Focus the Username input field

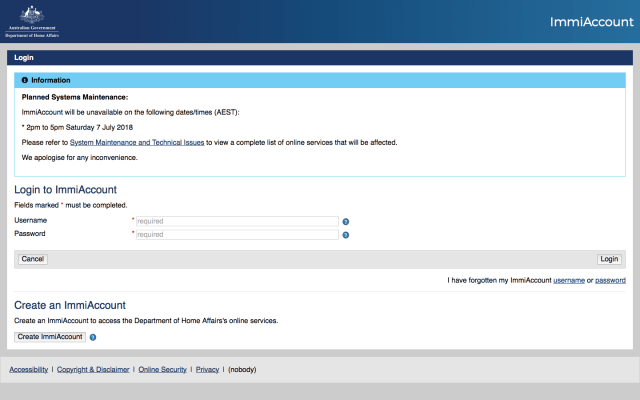[x=237, y=221]
